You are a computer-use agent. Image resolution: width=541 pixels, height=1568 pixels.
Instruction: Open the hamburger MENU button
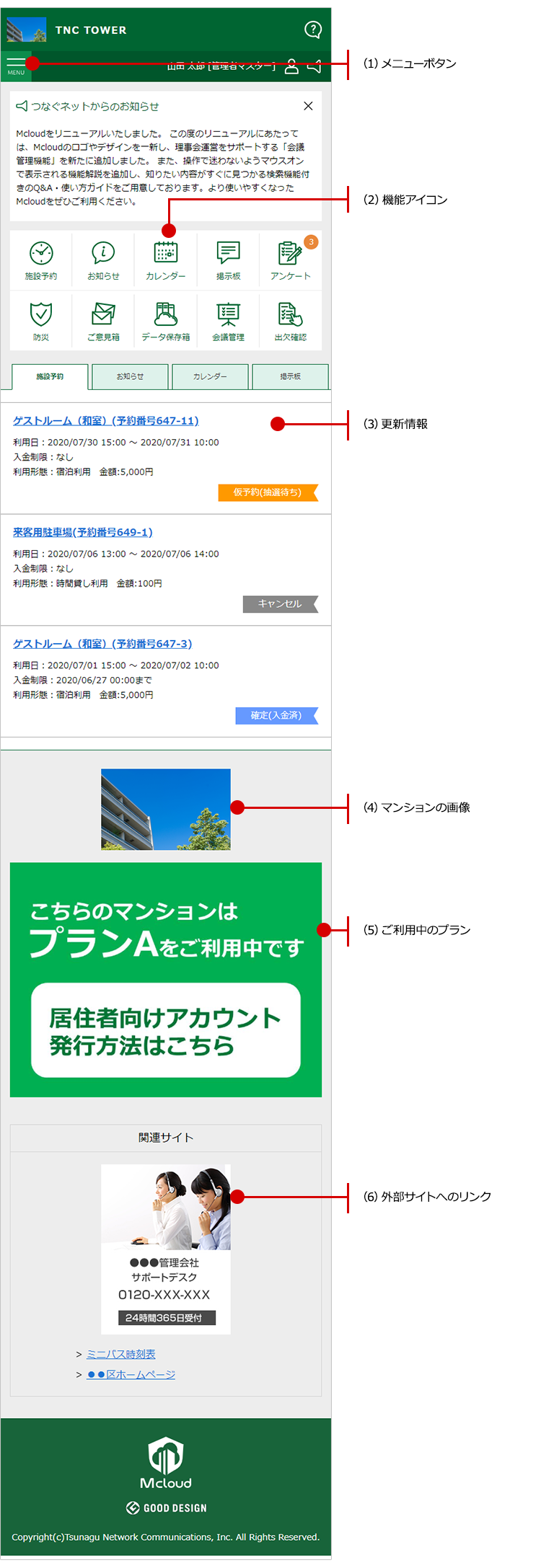click(x=16, y=66)
